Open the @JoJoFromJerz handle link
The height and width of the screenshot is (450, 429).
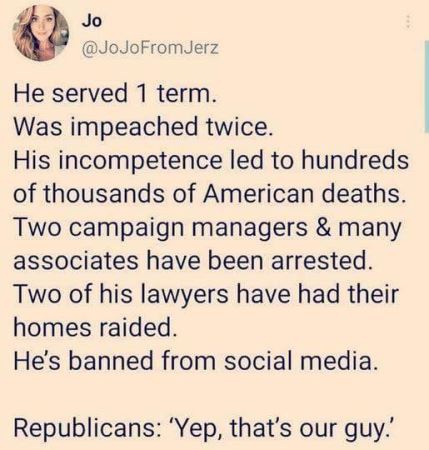tap(150, 49)
